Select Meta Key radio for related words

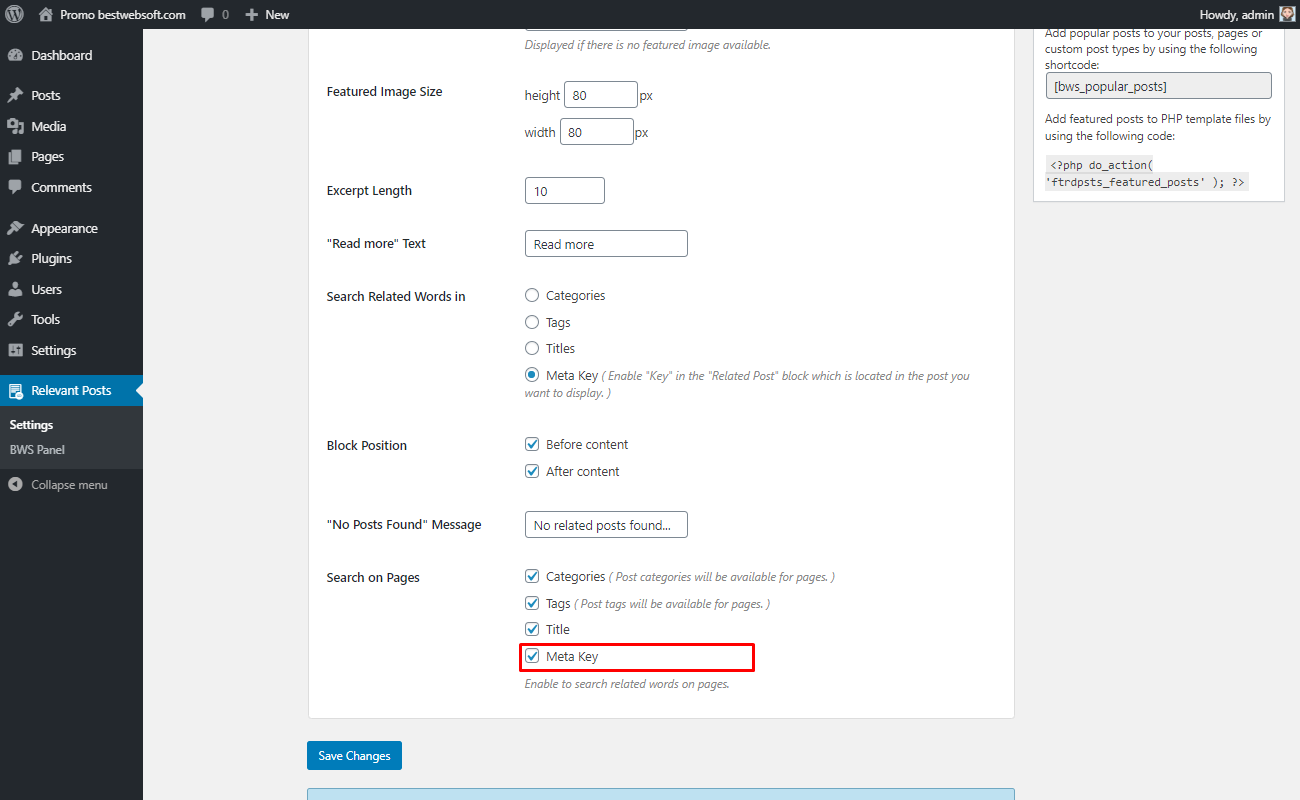pos(532,375)
